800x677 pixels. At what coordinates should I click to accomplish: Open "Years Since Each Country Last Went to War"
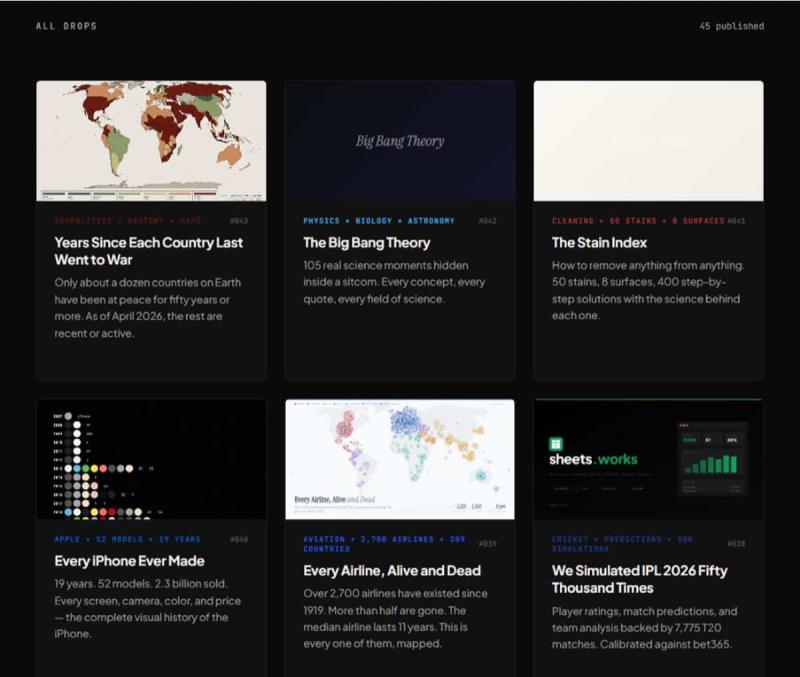tap(148, 251)
